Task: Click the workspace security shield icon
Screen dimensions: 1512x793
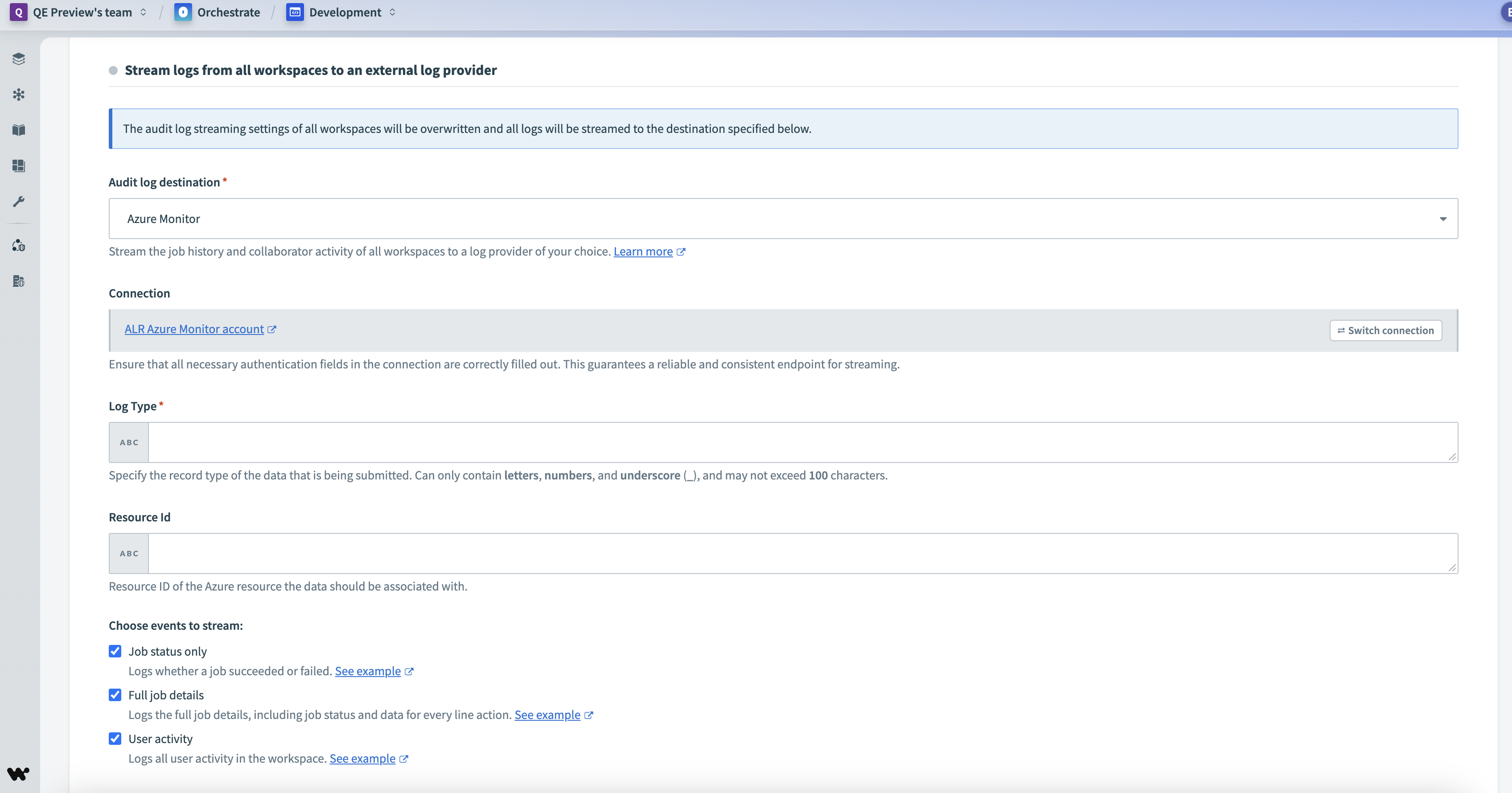Action: (19, 246)
